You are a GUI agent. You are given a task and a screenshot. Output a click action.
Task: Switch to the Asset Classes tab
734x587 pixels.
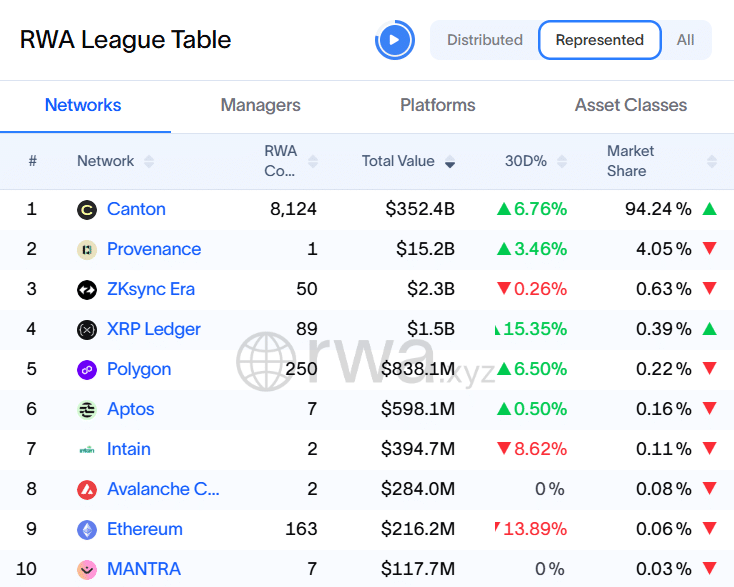pyautogui.click(x=630, y=105)
